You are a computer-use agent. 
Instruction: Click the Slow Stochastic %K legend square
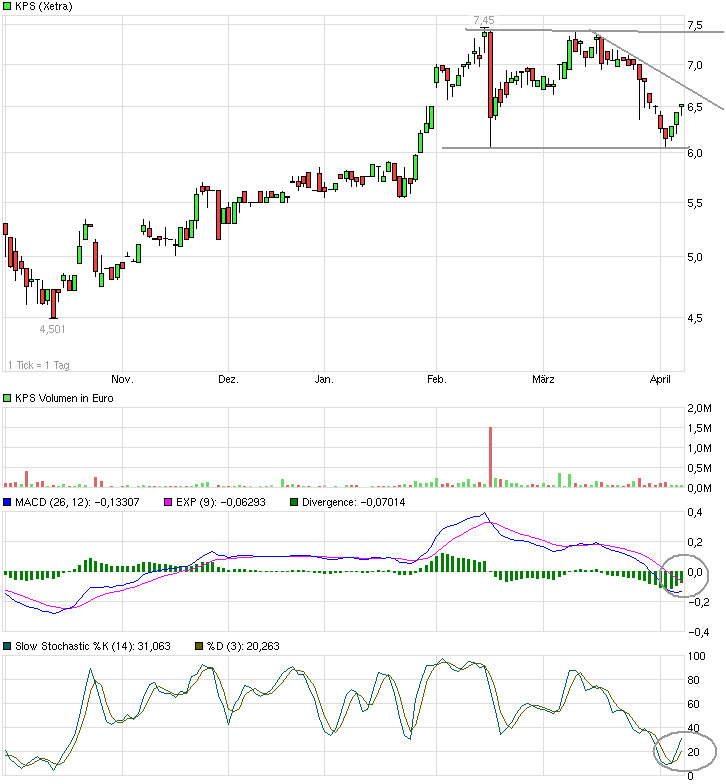[x=8, y=646]
